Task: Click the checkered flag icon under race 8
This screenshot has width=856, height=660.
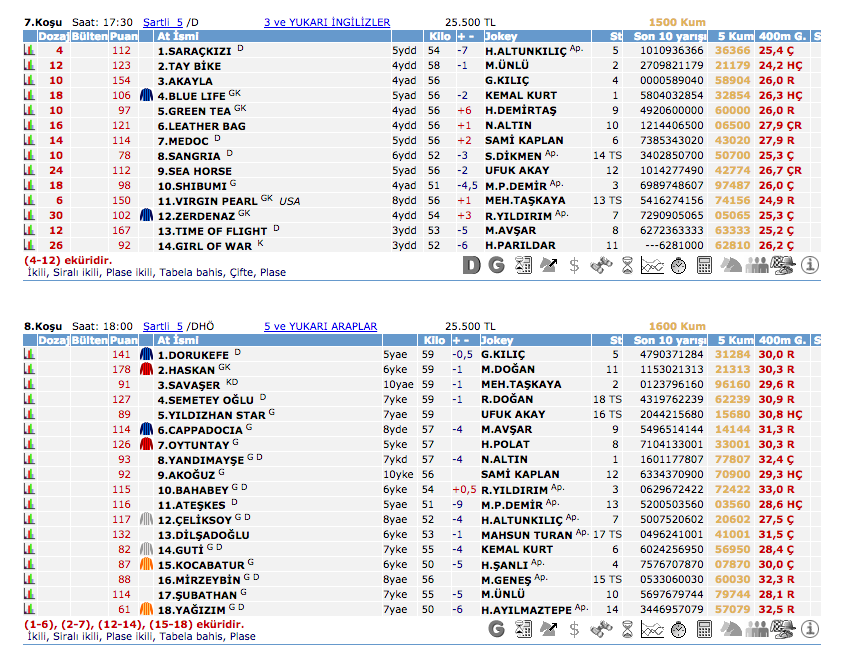Action: (783, 629)
